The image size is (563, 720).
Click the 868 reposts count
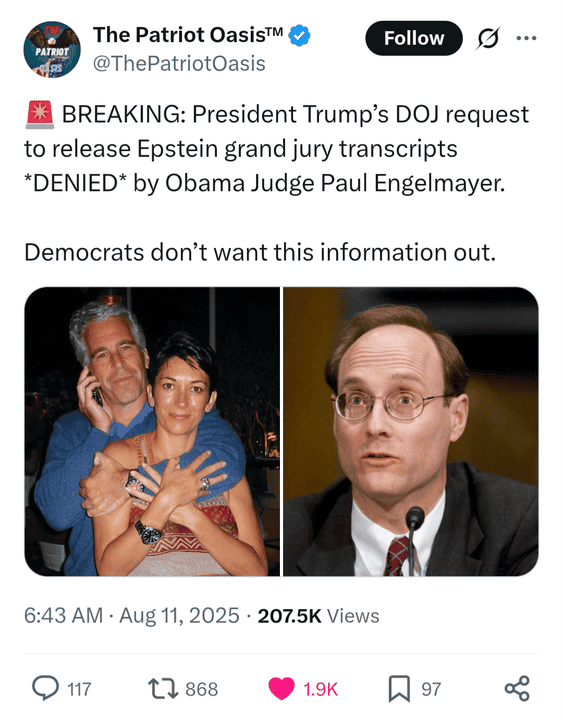click(x=202, y=689)
